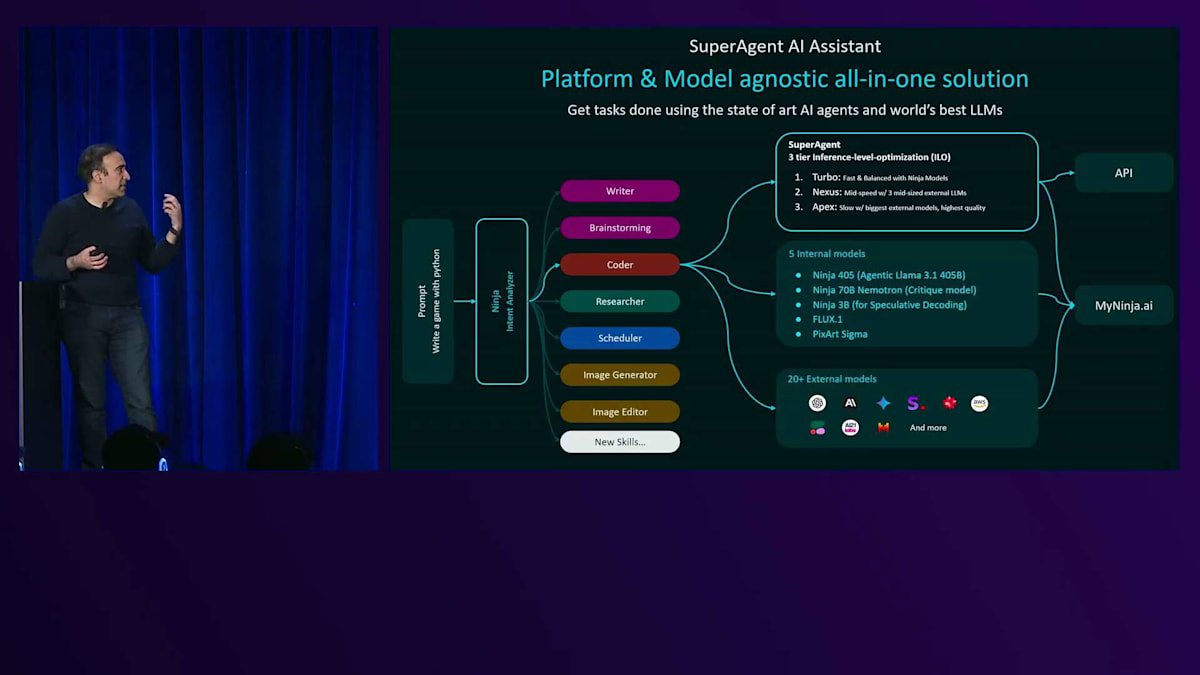The height and width of the screenshot is (675, 1200).
Task: Click the New Skills... box
Action: coord(620,442)
